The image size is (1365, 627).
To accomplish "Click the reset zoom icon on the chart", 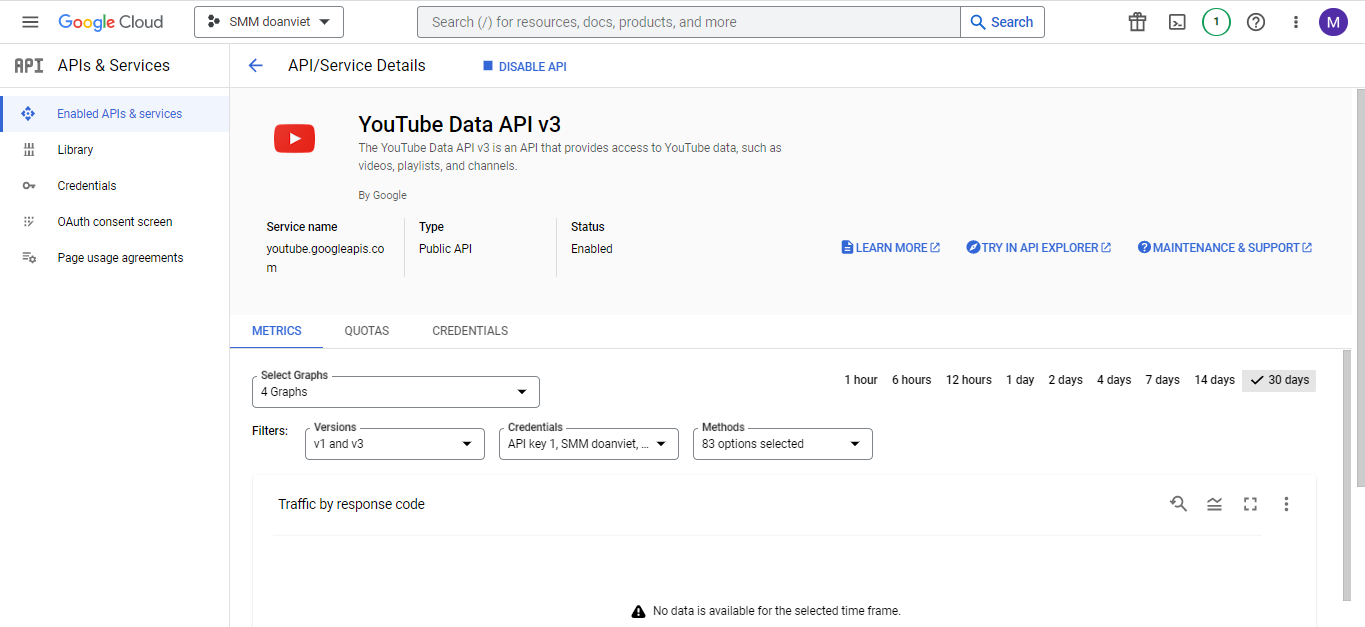I will coord(1179,504).
